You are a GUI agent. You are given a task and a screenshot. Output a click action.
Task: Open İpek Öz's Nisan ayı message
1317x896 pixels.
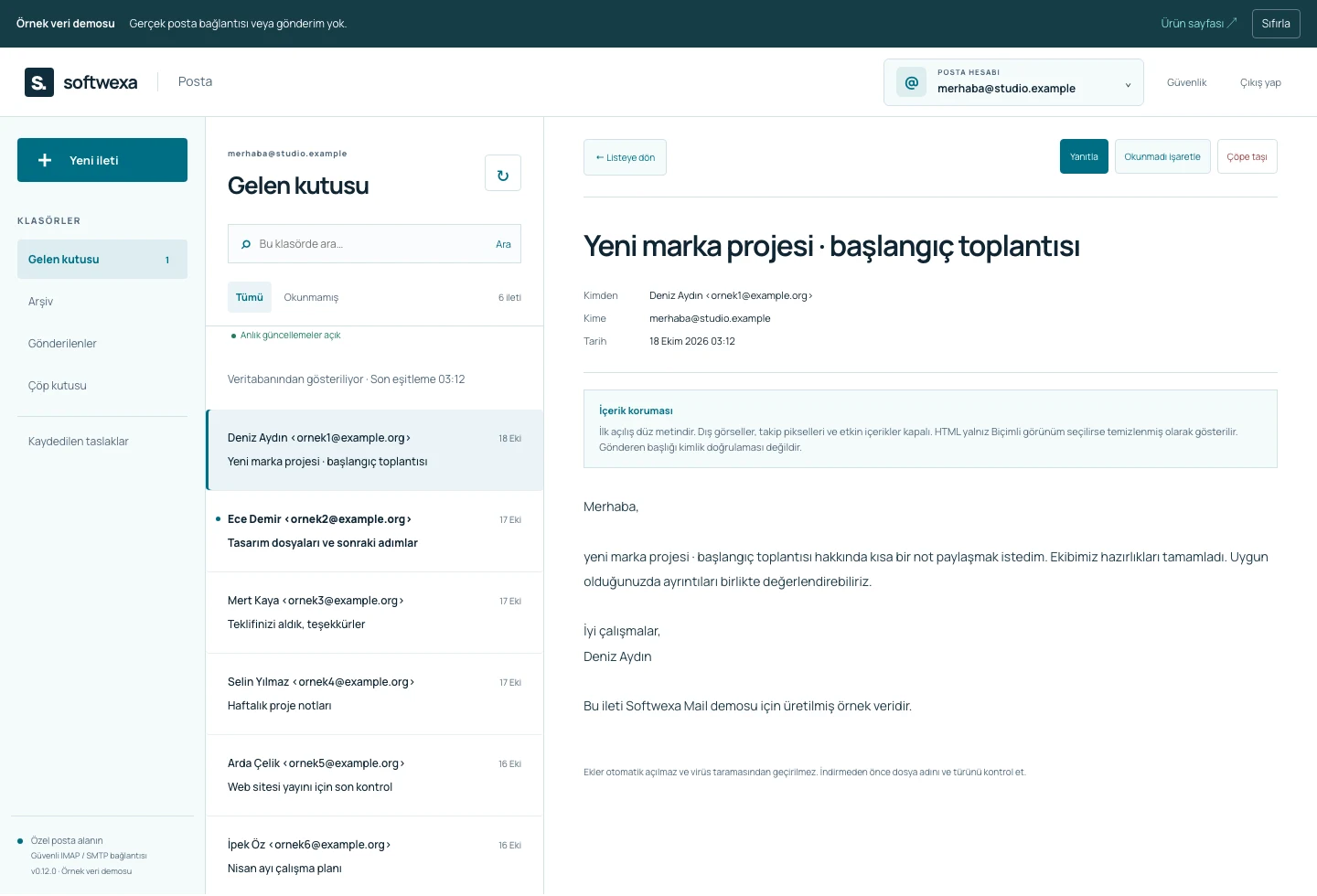[x=375, y=857]
